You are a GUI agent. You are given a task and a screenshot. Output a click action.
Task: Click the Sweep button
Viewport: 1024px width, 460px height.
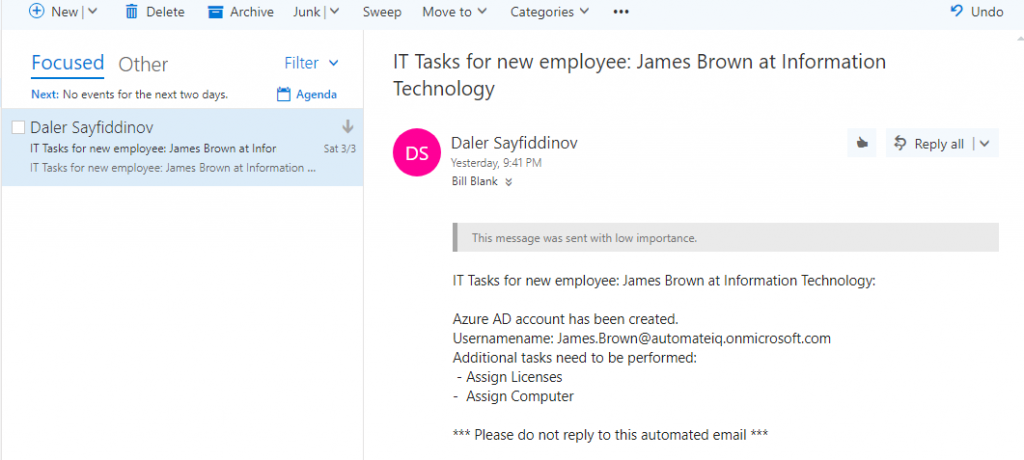pos(381,12)
